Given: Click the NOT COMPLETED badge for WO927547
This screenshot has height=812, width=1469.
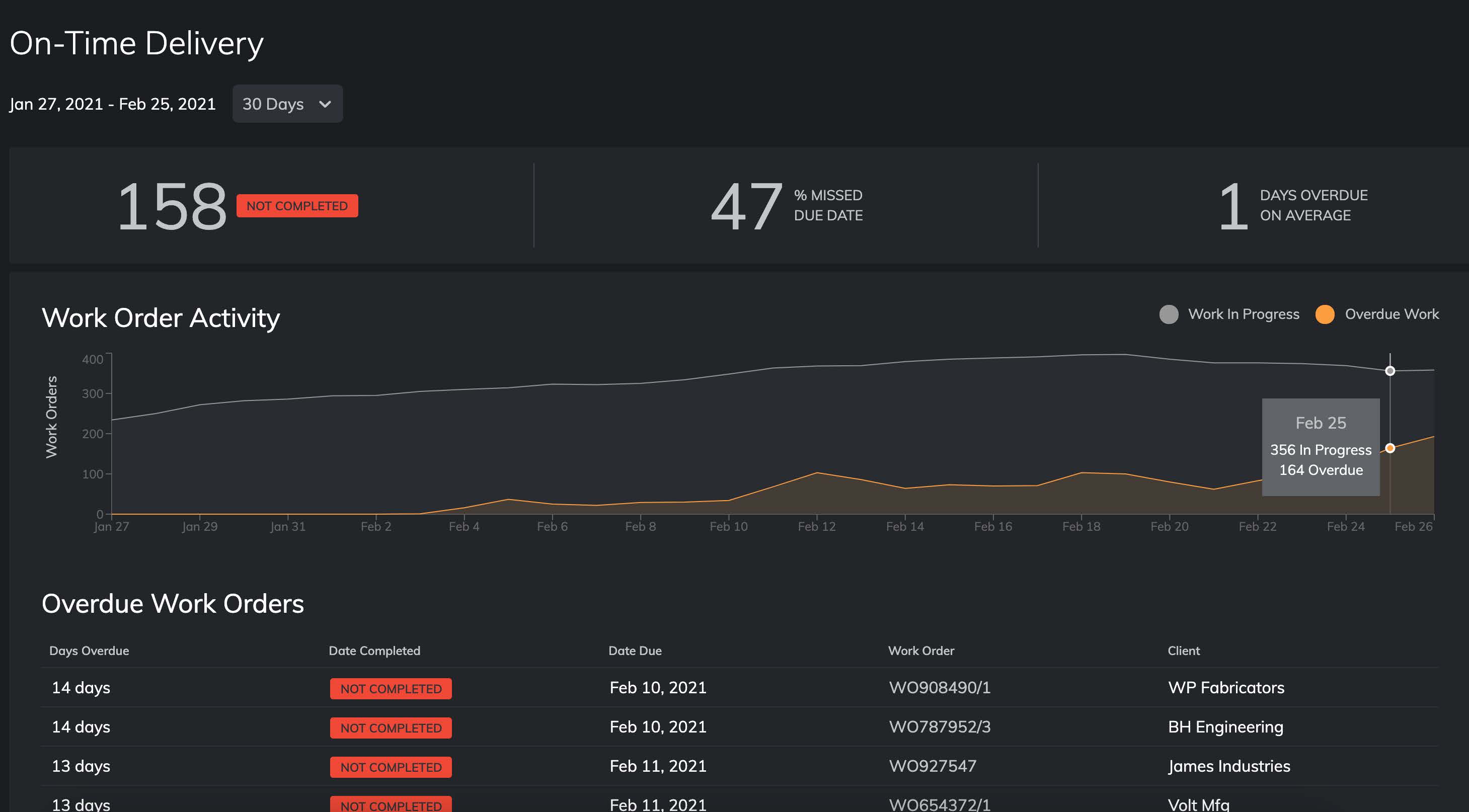Looking at the screenshot, I should pos(391,767).
